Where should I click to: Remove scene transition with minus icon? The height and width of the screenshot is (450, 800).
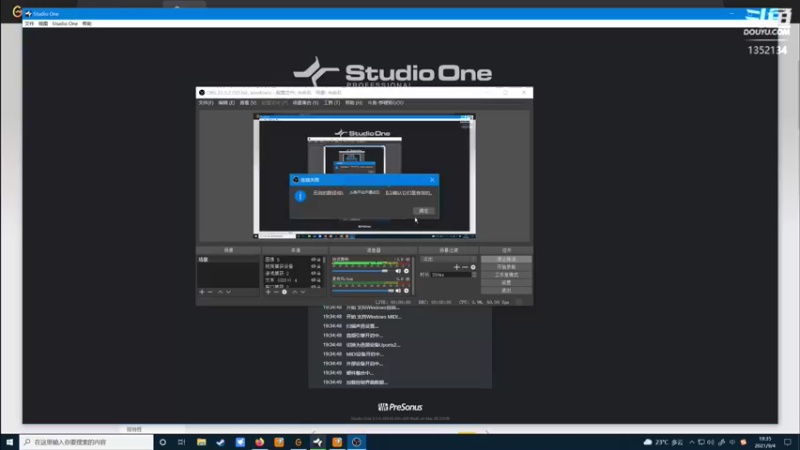pos(465,267)
